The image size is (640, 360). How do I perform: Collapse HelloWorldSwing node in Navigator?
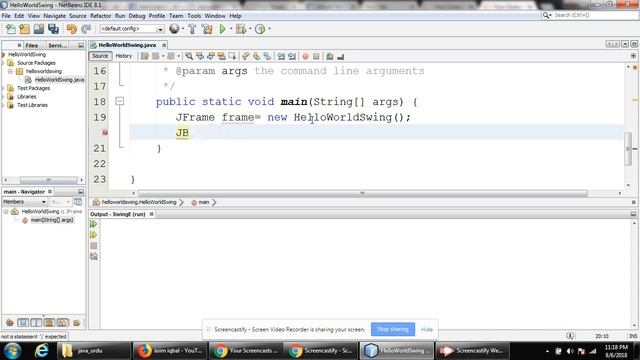pos(6,211)
